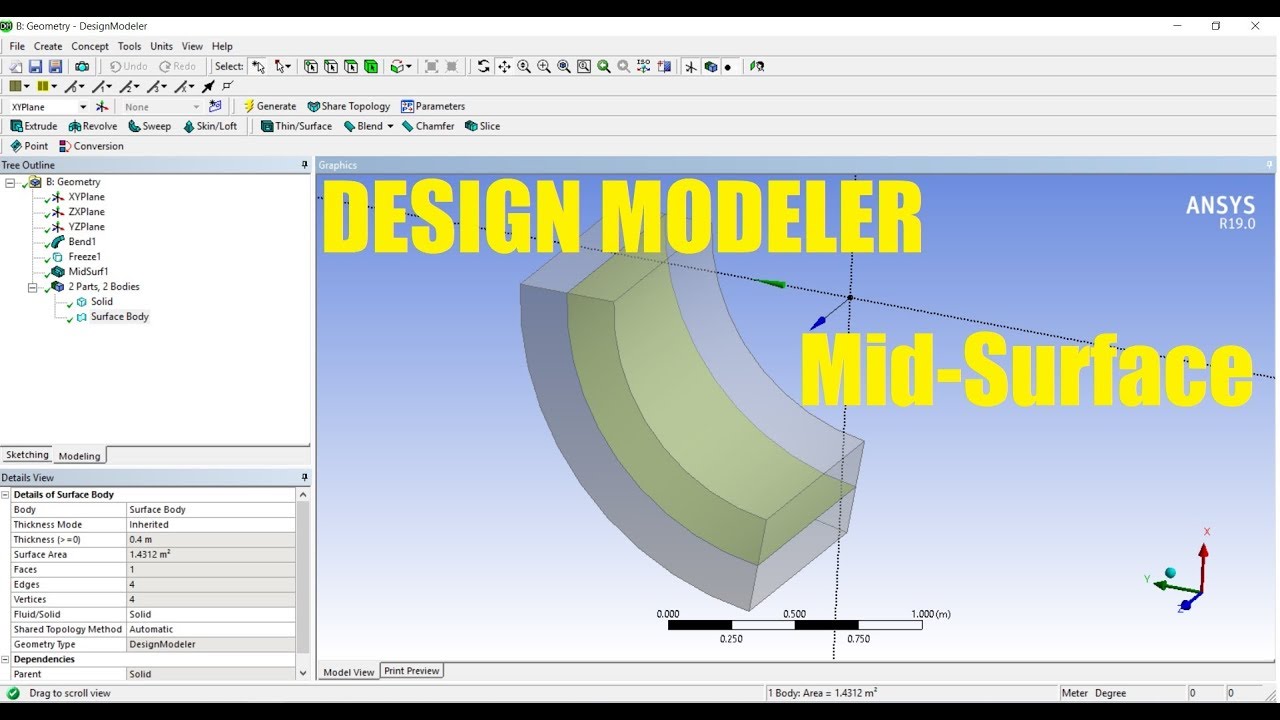The image size is (1280, 720).
Task: Open the File menu
Action: (17, 46)
